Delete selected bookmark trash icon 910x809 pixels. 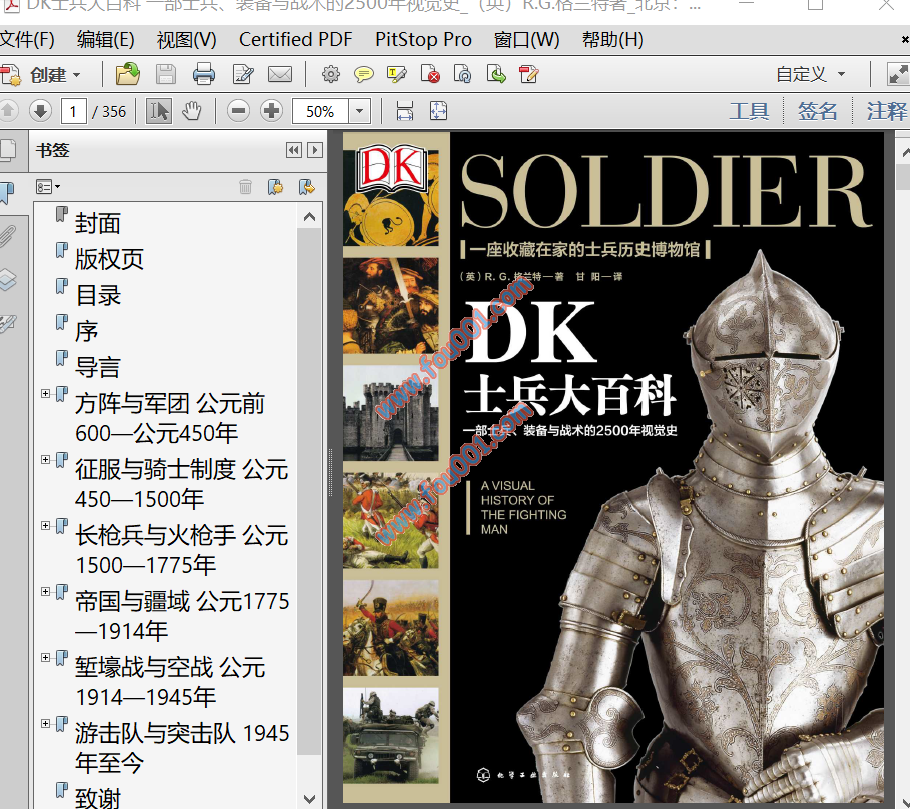coord(245,187)
